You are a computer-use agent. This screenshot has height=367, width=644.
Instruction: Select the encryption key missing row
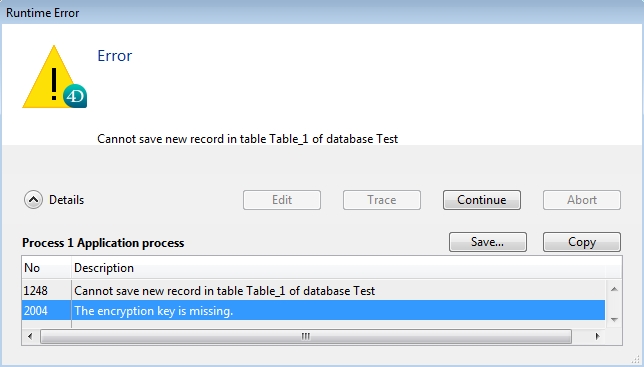[313, 310]
